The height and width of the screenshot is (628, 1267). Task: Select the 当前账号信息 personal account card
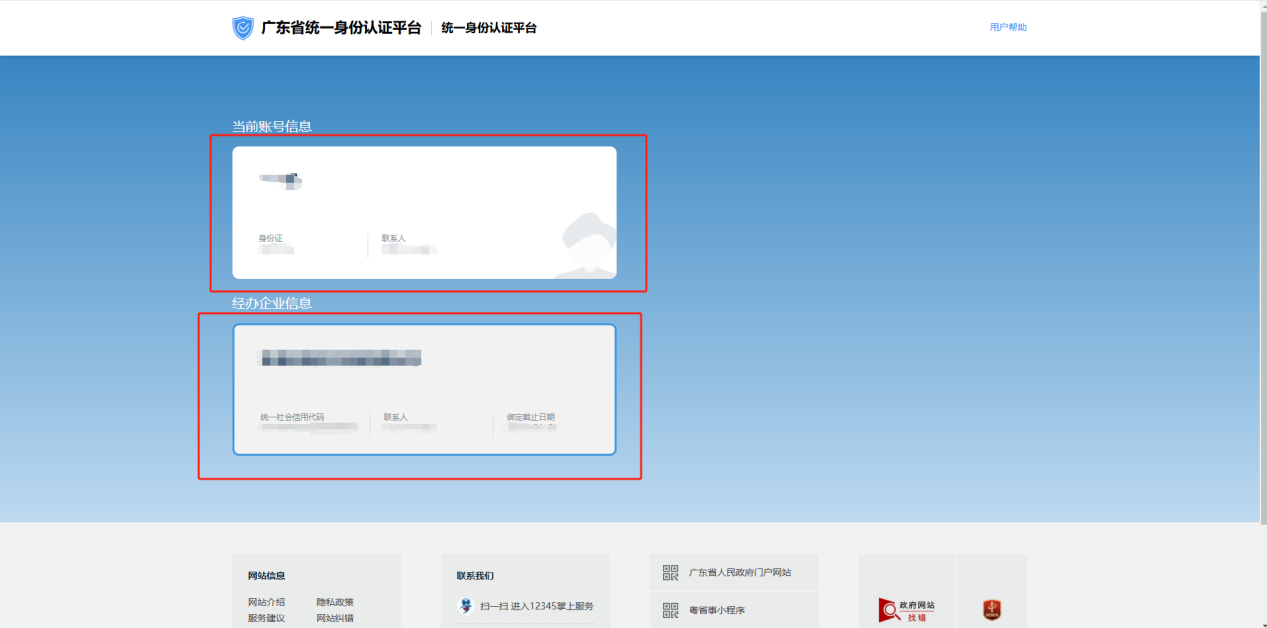(424, 212)
